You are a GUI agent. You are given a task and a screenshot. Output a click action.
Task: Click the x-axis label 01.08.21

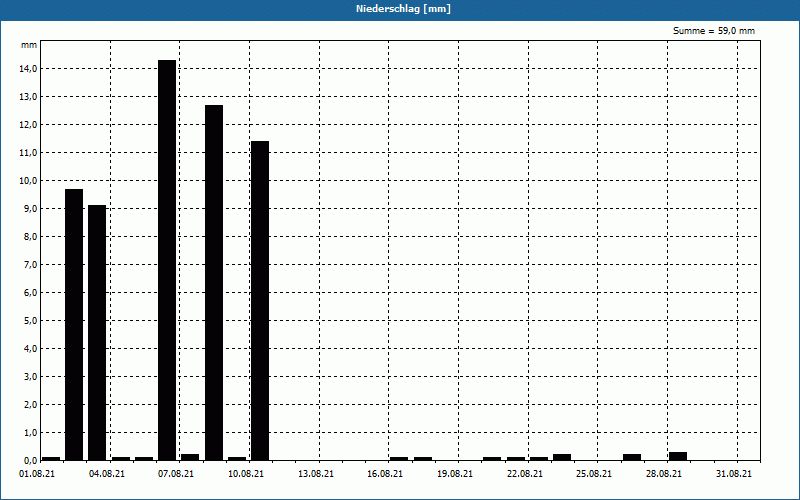tap(37, 474)
